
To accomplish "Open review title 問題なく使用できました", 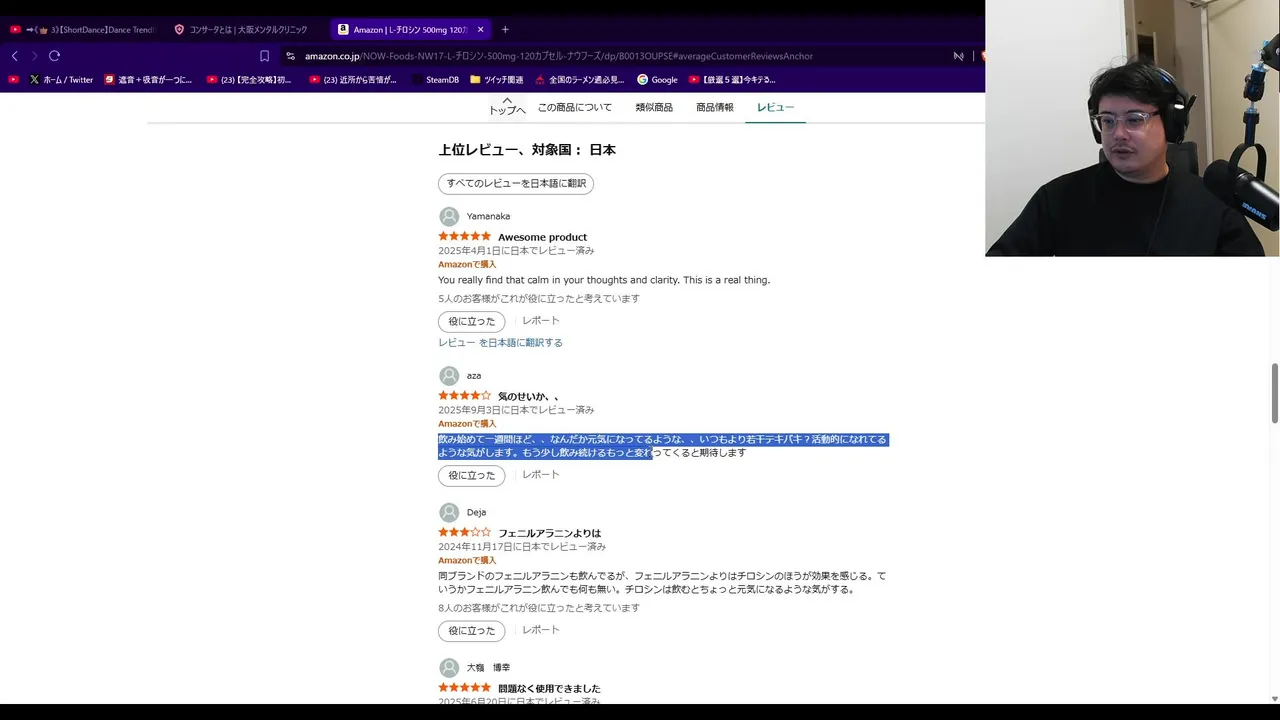I will pos(549,689).
